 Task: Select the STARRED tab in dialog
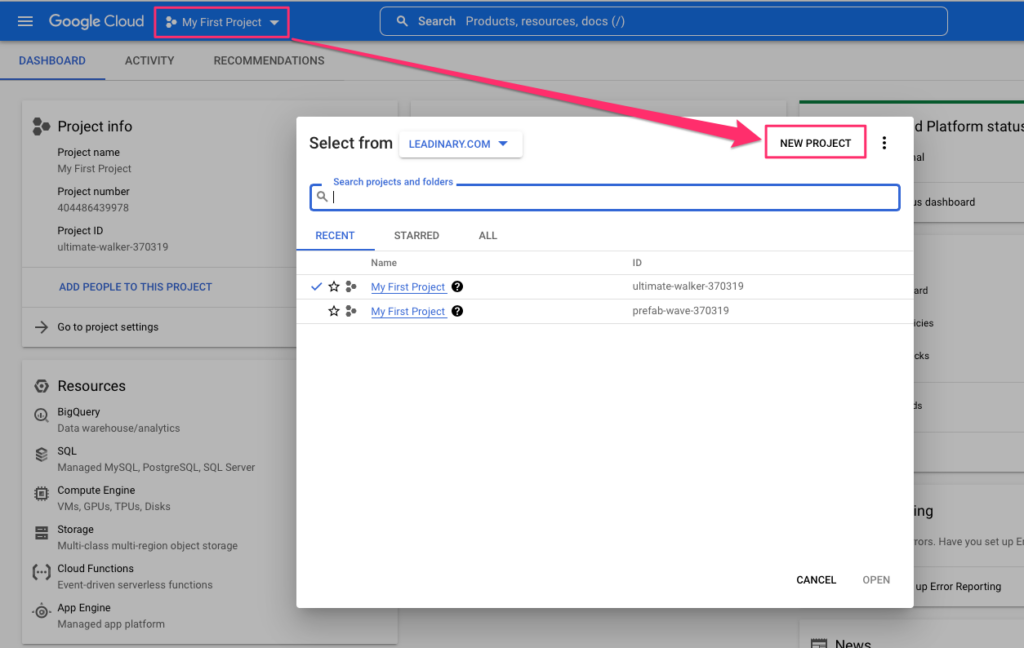pyautogui.click(x=417, y=236)
